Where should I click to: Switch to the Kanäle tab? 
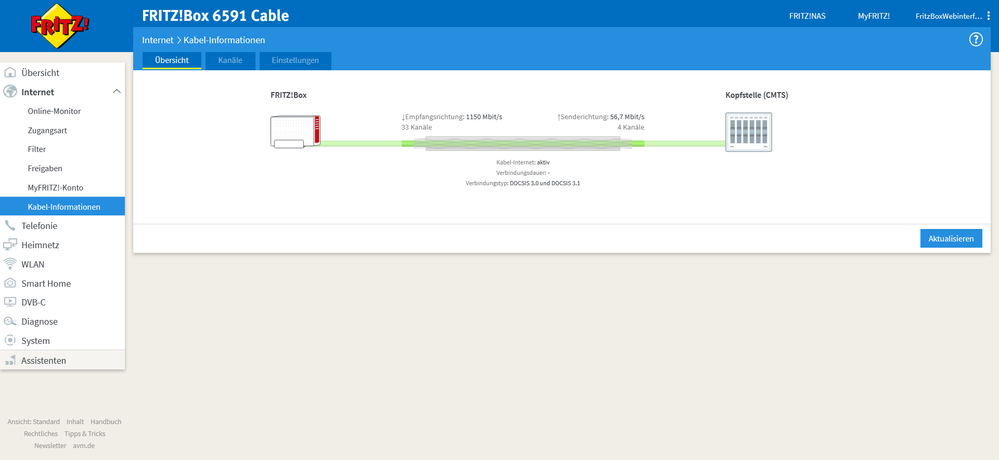[x=230, y=61]
